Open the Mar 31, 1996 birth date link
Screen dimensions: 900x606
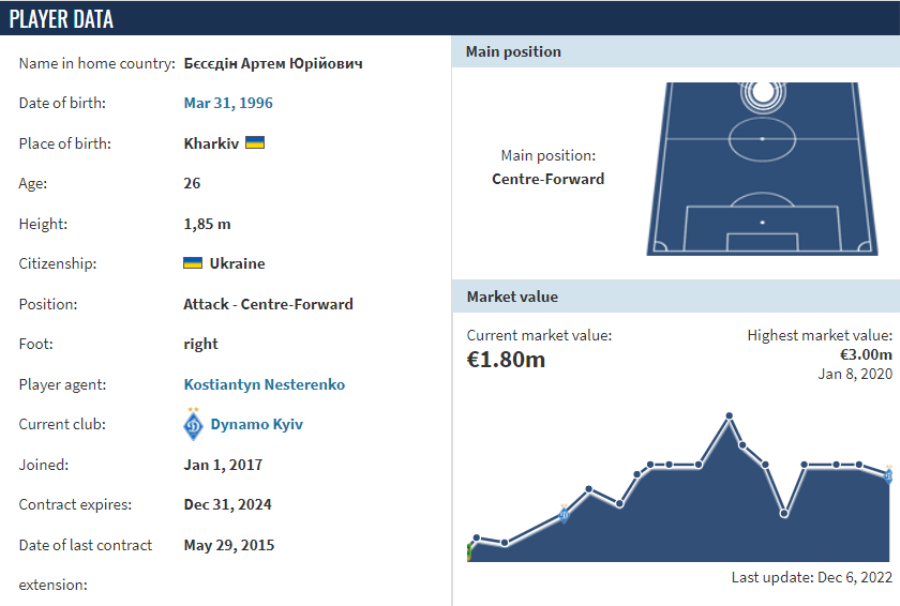tap(228, 103)
